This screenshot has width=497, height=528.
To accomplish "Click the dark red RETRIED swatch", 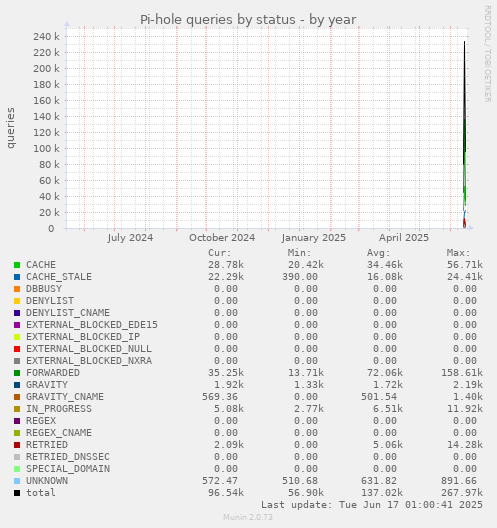I will (x=17, y=445).
